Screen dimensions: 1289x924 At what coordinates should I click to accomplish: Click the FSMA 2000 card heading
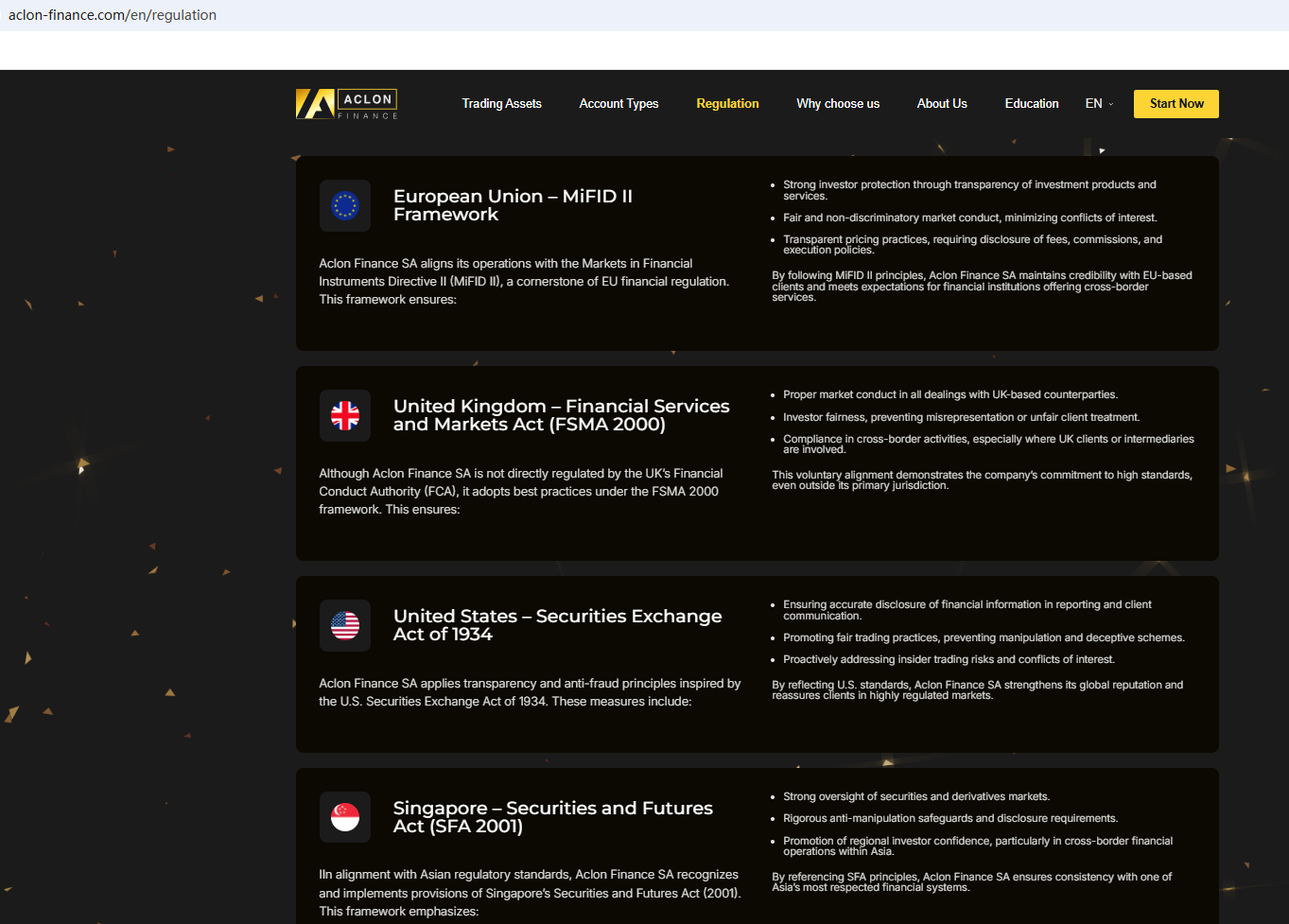point(561,415)
